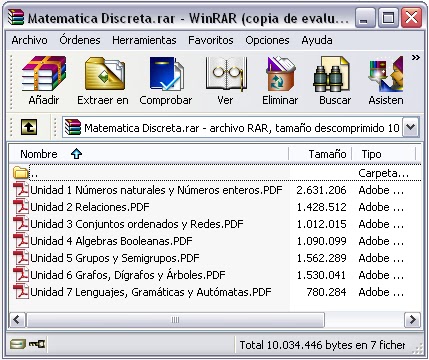This screenshot has width=429, height=360.
Task: Click size value 780.284
Action: [x=326, y=292]
